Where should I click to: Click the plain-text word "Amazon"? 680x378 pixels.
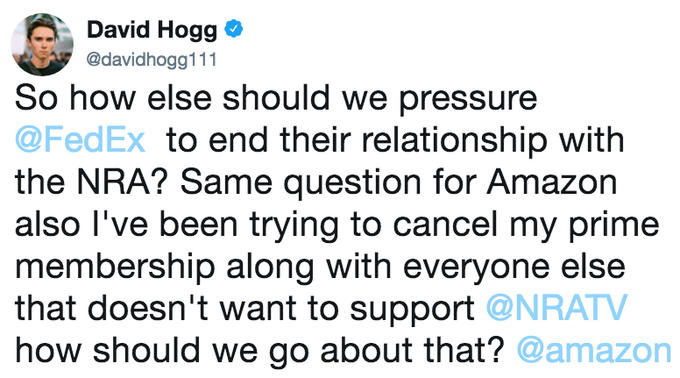pos(552,182)
